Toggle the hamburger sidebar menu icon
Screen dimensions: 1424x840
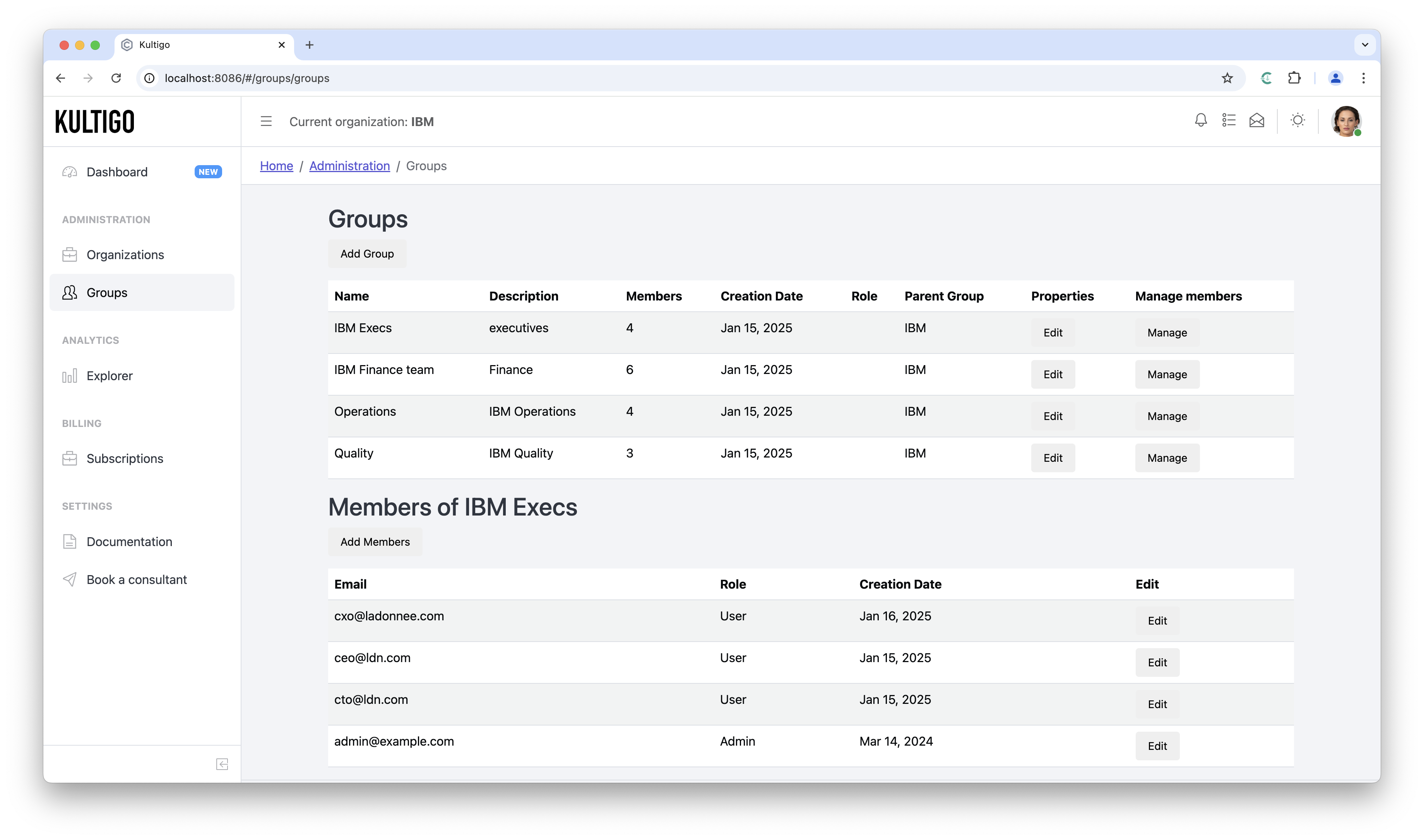[266, 121]
